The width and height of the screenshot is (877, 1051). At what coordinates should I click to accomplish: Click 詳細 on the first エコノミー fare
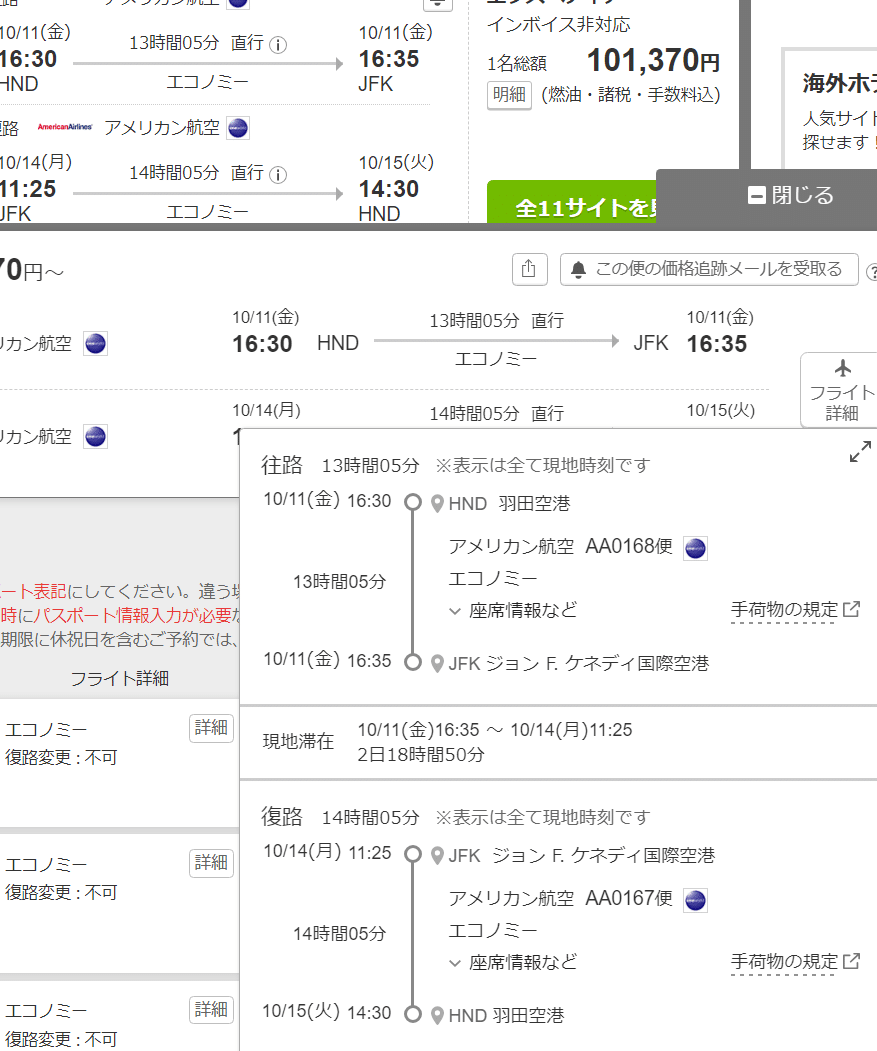[211, 728]
